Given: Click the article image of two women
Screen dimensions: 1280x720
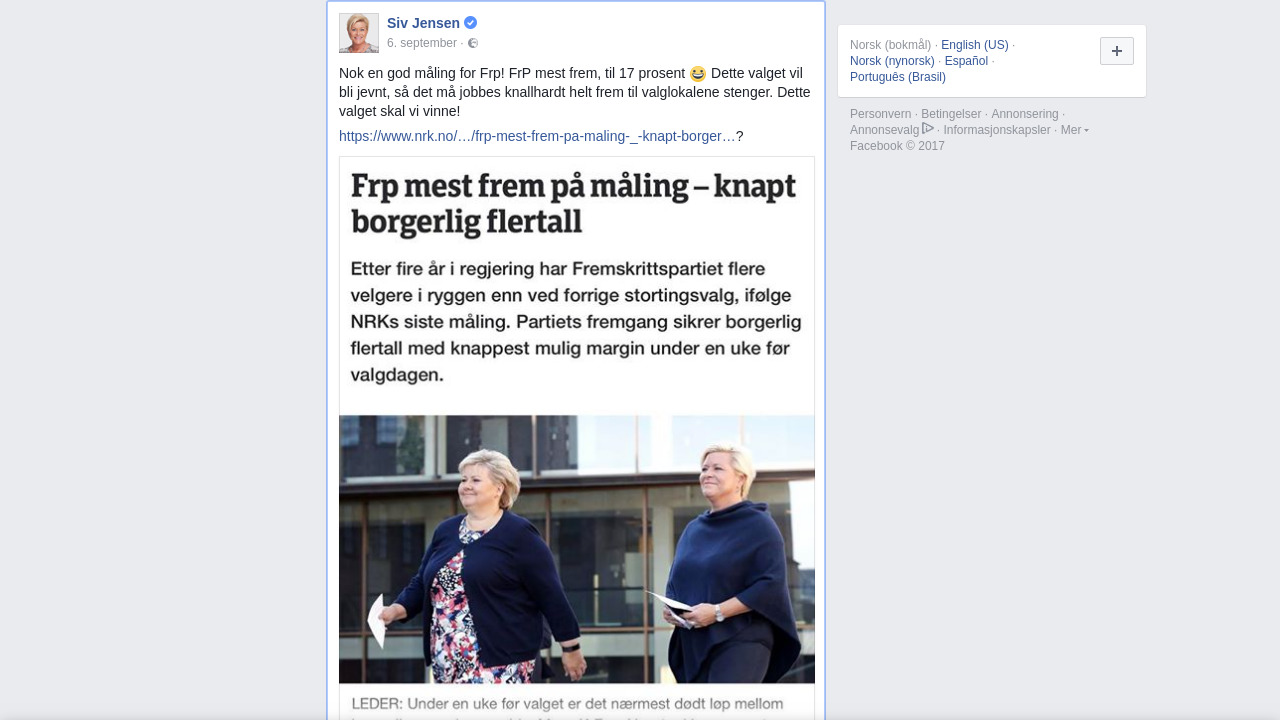Looking at the screenshot, I should point(577,549).
